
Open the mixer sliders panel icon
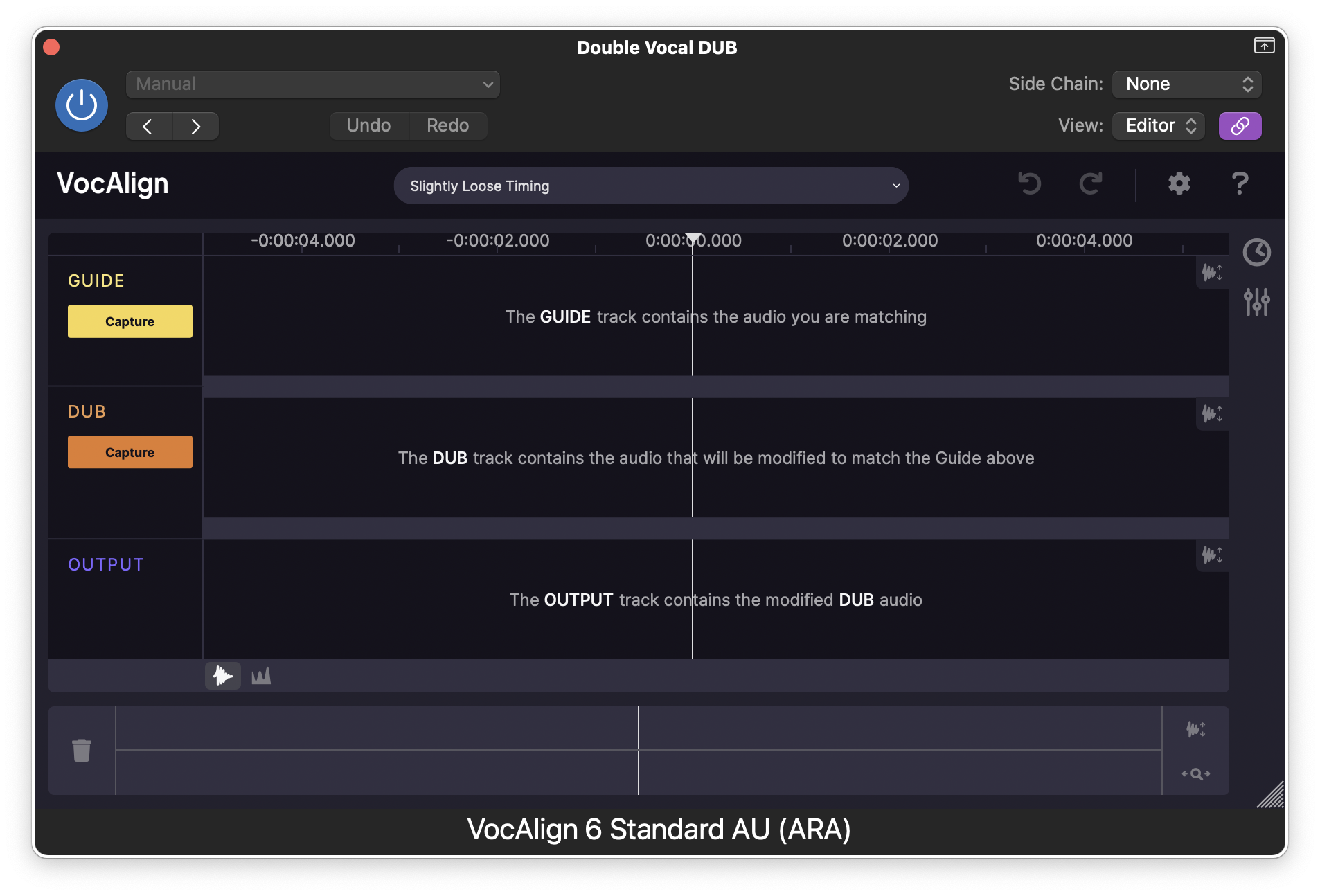point(1256,302)
